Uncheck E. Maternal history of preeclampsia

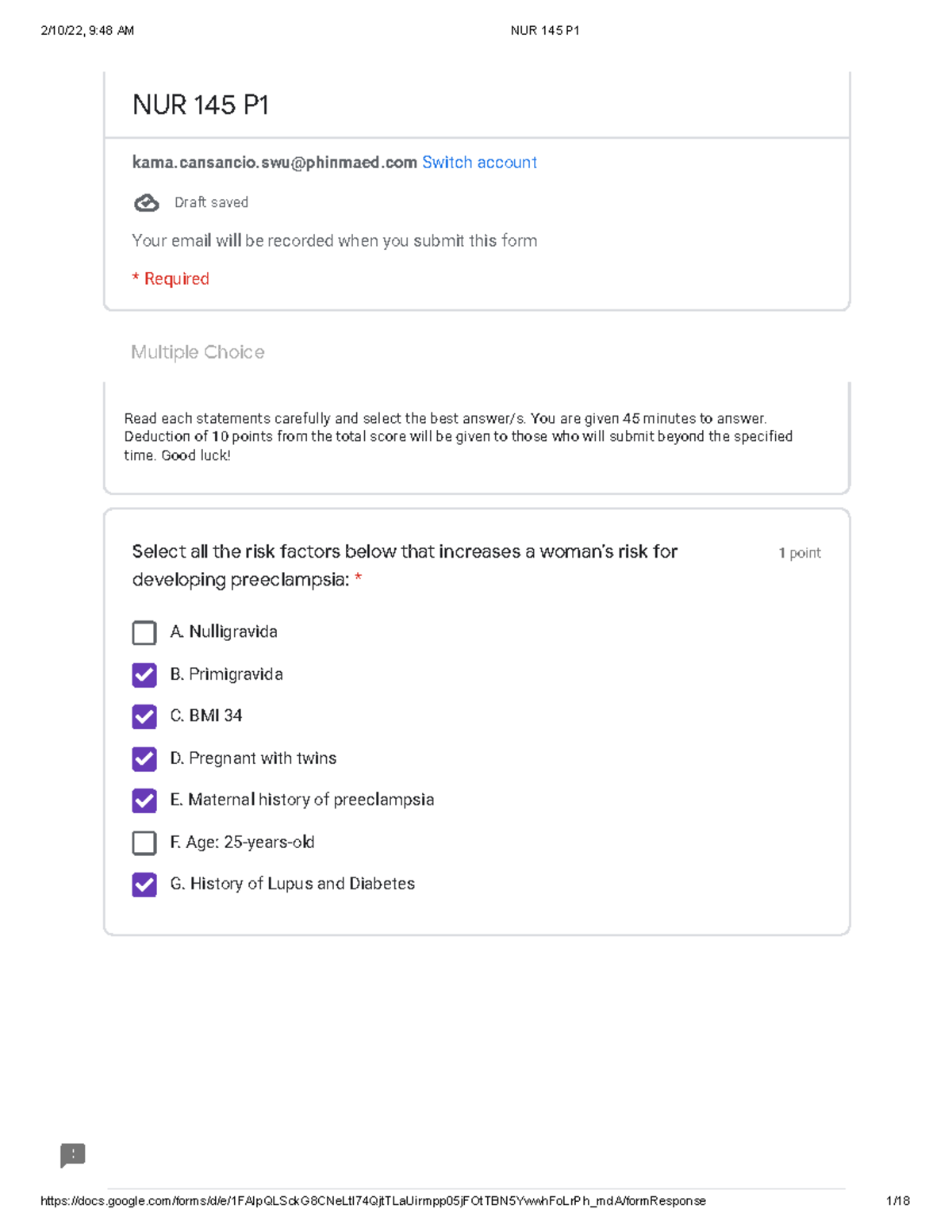coord(144,800)
